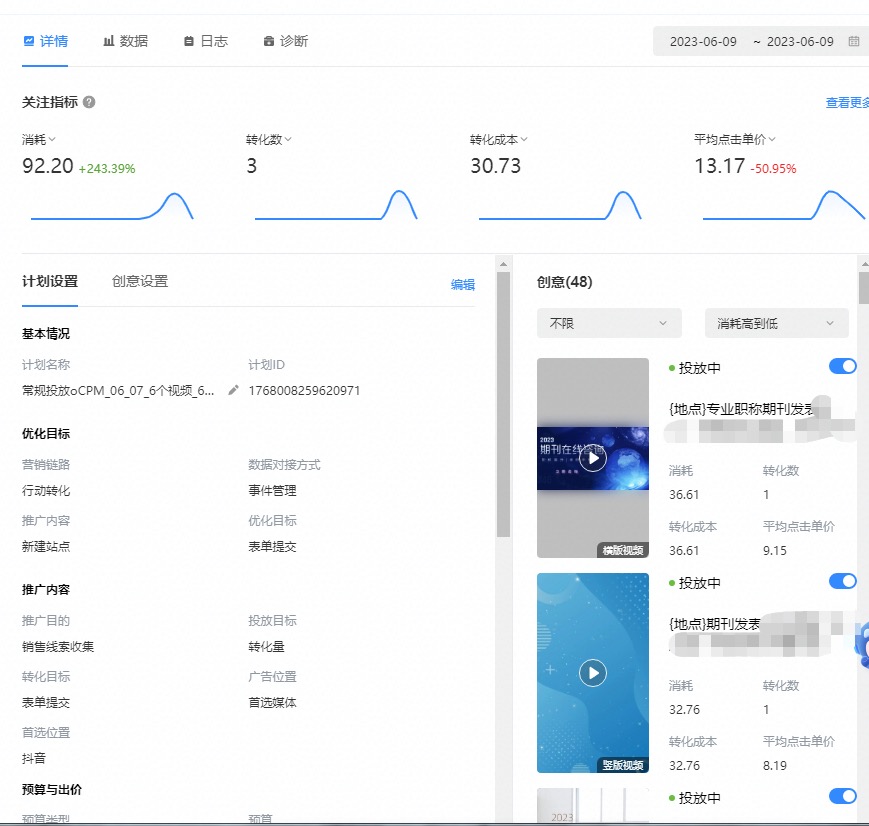
Task: Click the 抖音 preferred position value
Action: point(34,758)
